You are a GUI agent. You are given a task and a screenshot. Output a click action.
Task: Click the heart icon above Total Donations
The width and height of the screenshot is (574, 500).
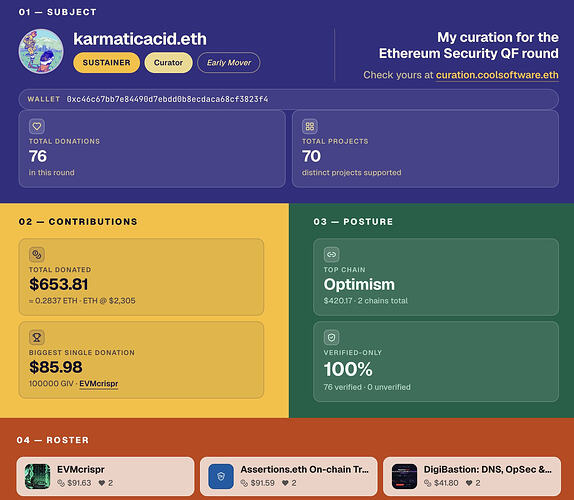pos(37,126)
